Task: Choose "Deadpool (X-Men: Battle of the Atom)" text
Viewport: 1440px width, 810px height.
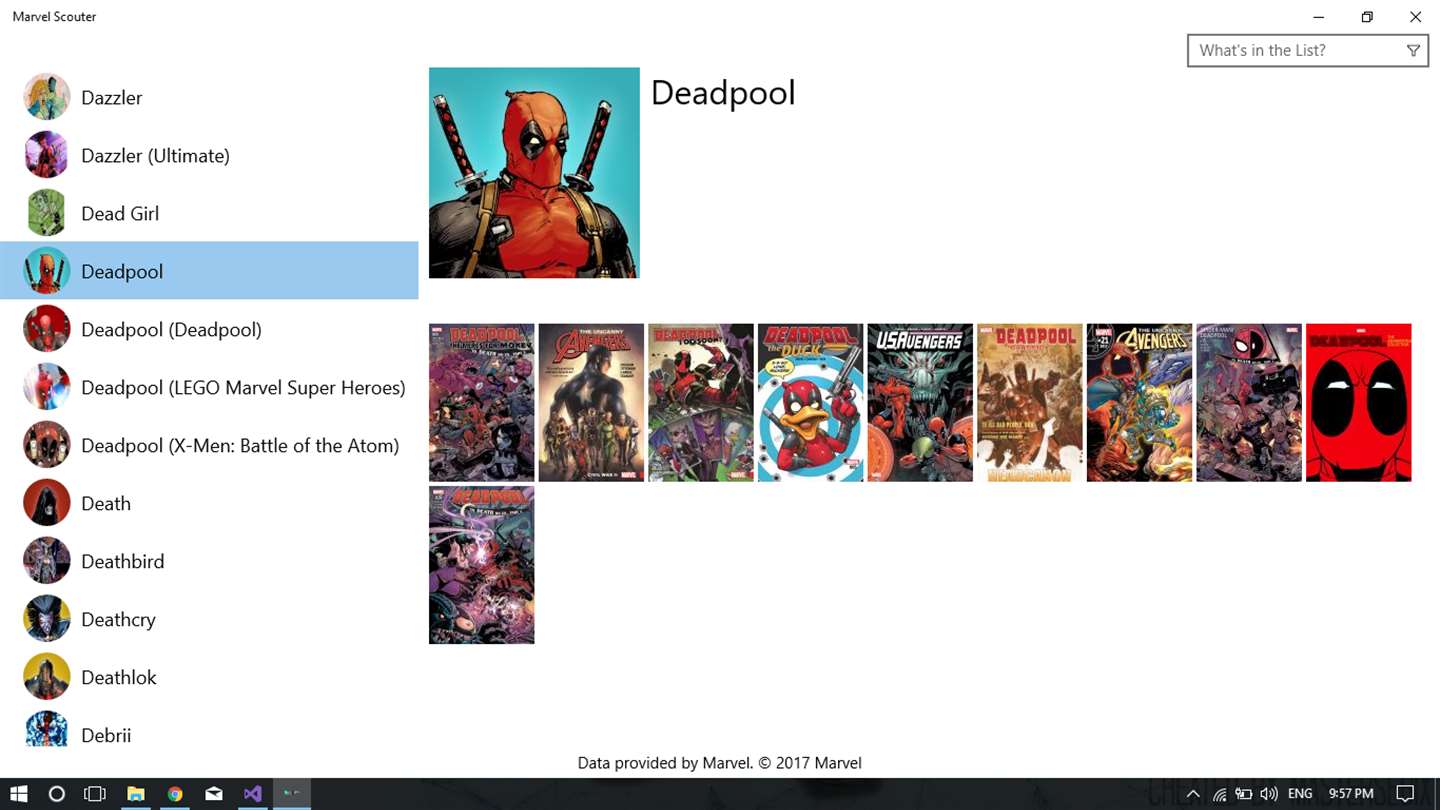Action: pyautogui.click(x=240, y=446)
